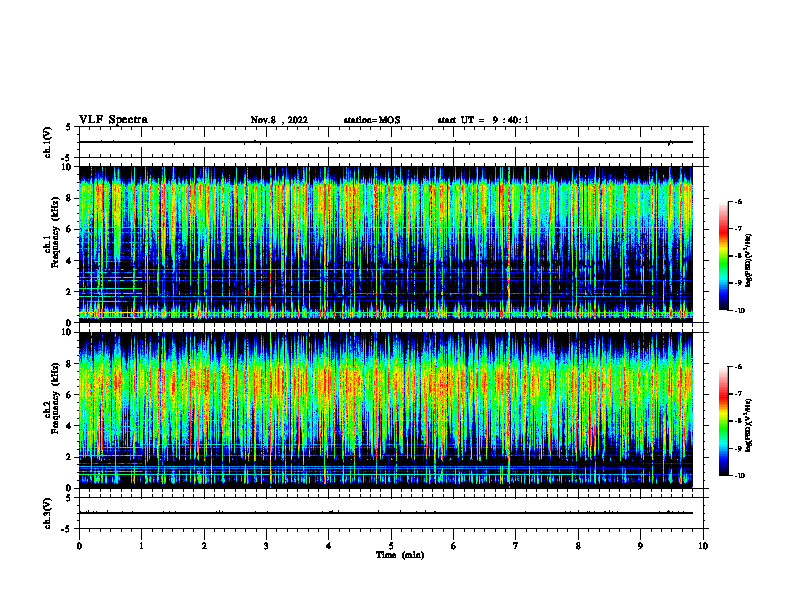
Task: Click inside the ch.1 frequency spectrogram panel
Action: pos(386,244)
